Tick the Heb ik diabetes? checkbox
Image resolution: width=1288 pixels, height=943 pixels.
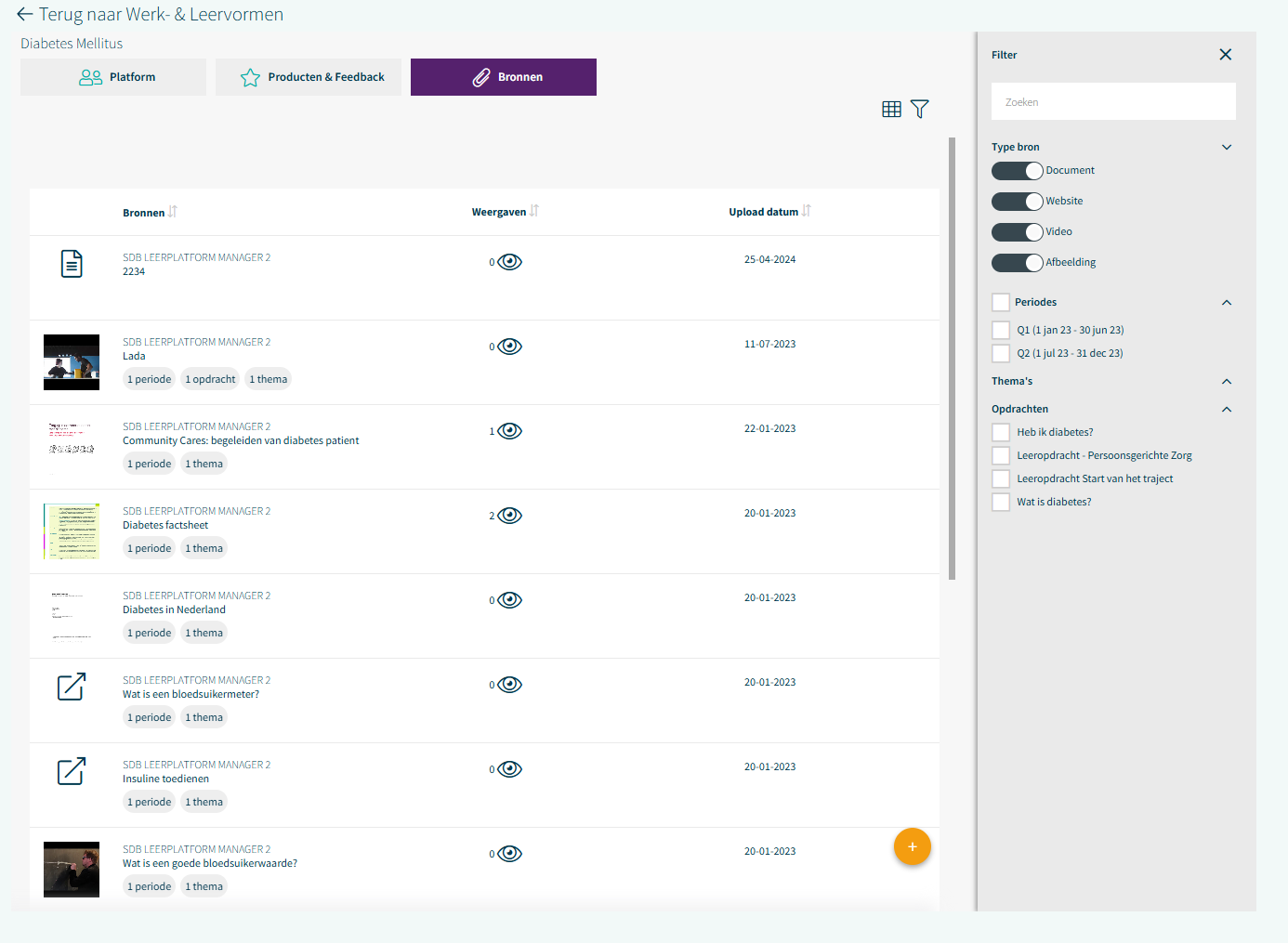pyautogui.click(x=1001, y=432)
